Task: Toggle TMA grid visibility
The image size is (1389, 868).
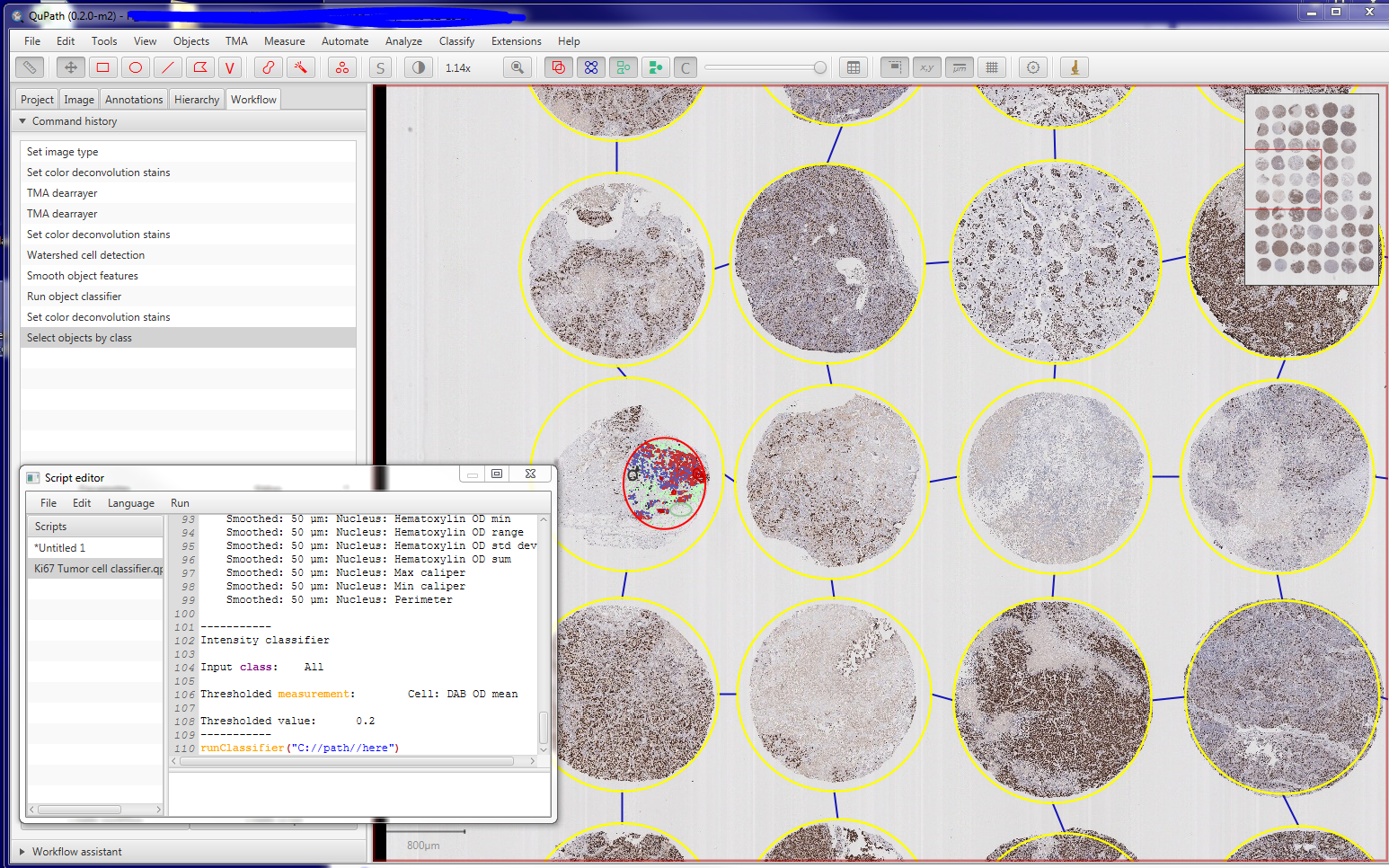Action: 591,67
